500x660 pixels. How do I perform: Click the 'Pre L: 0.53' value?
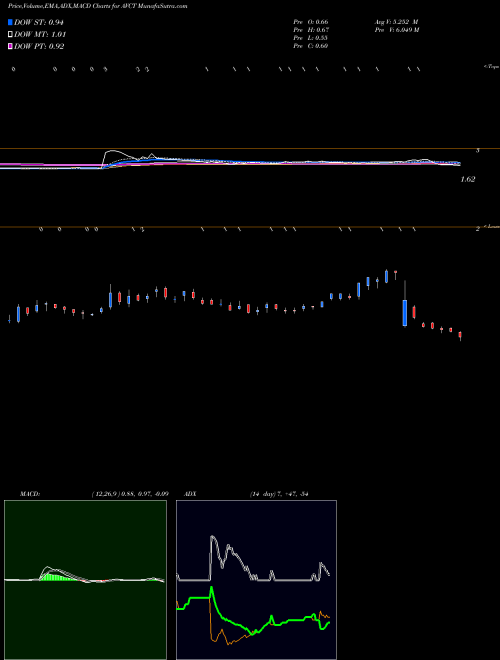311,38
